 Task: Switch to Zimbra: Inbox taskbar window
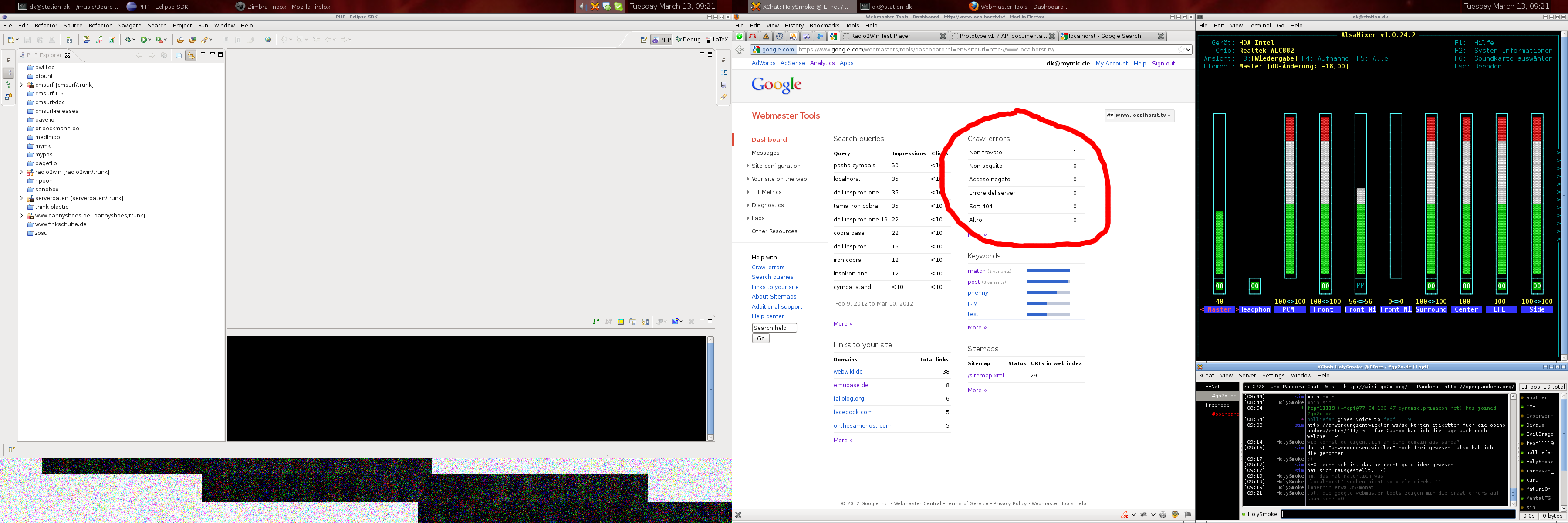tap(283, 6)
